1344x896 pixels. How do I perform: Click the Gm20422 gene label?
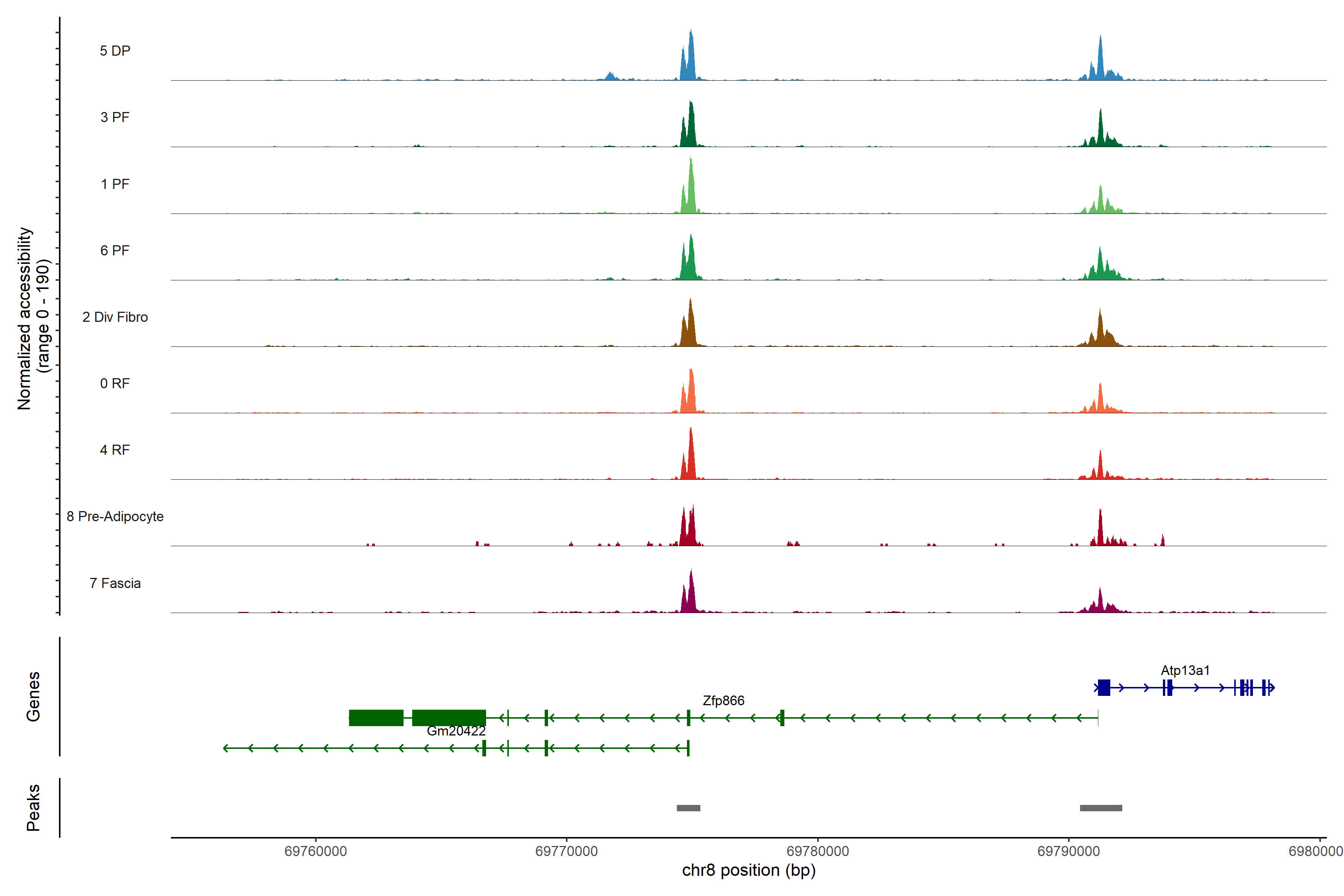point(456,731)
